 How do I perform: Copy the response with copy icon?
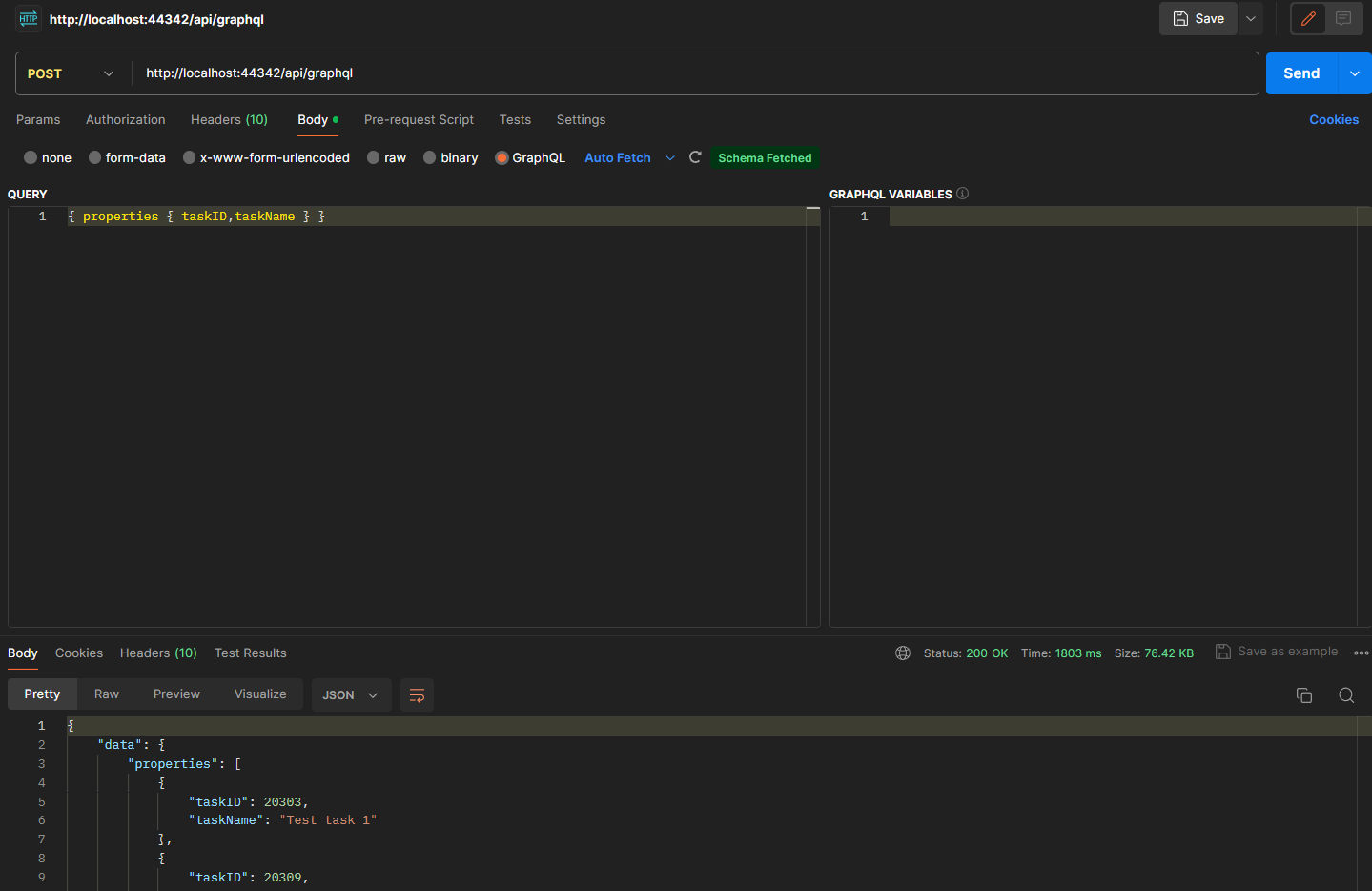[x=1303, y=695]
